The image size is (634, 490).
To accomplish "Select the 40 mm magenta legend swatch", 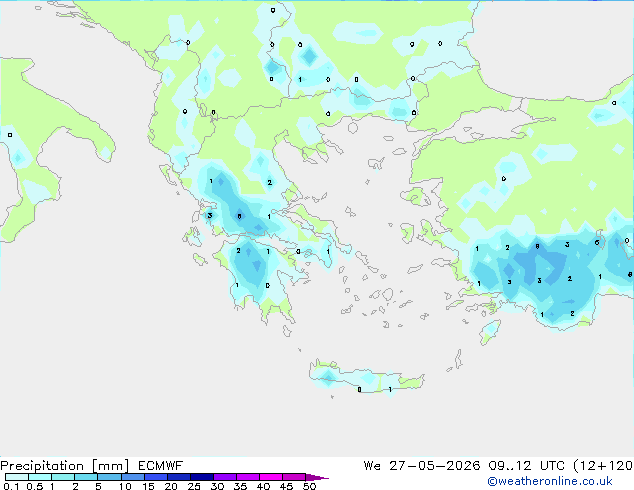I will coord(271,477).
